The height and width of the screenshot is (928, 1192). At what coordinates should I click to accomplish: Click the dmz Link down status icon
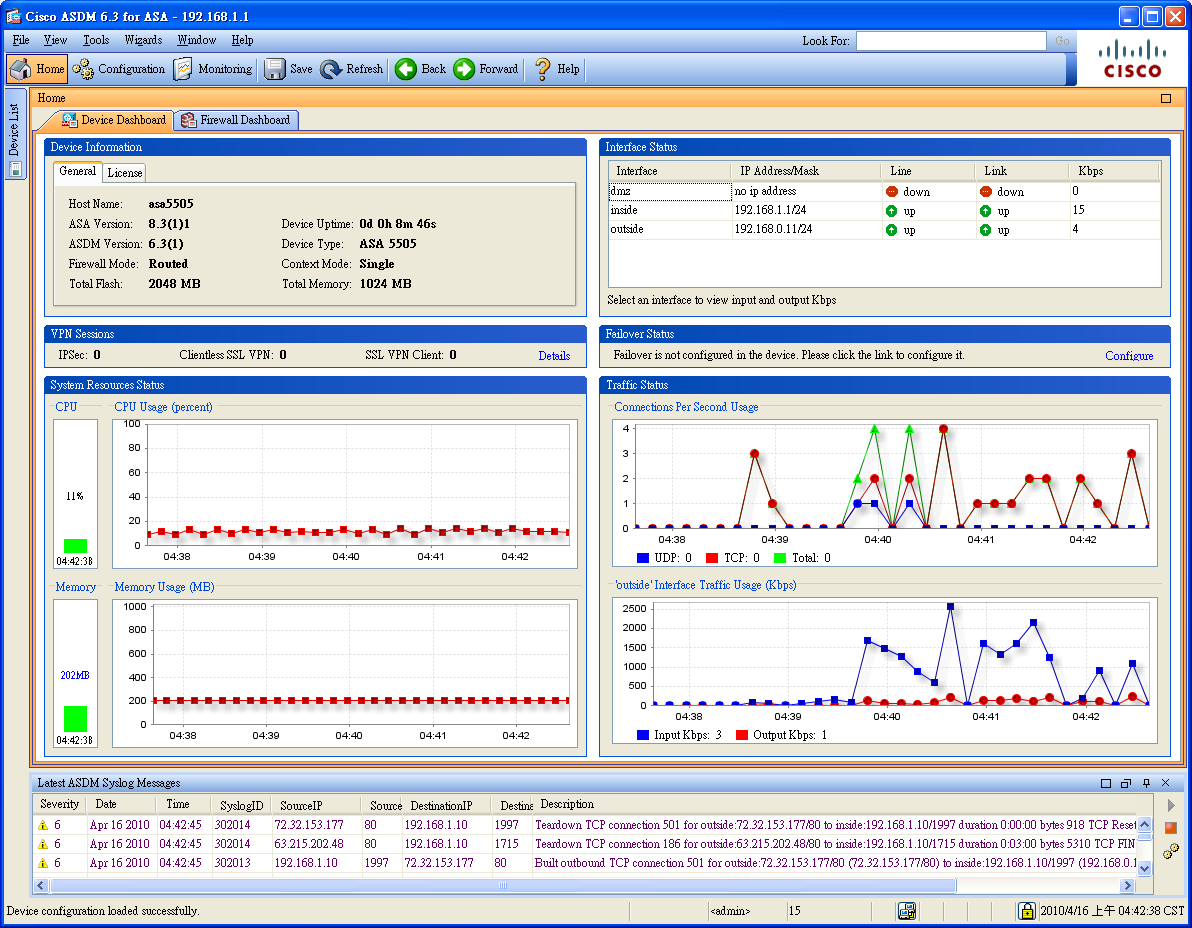[x=986, y=192]
